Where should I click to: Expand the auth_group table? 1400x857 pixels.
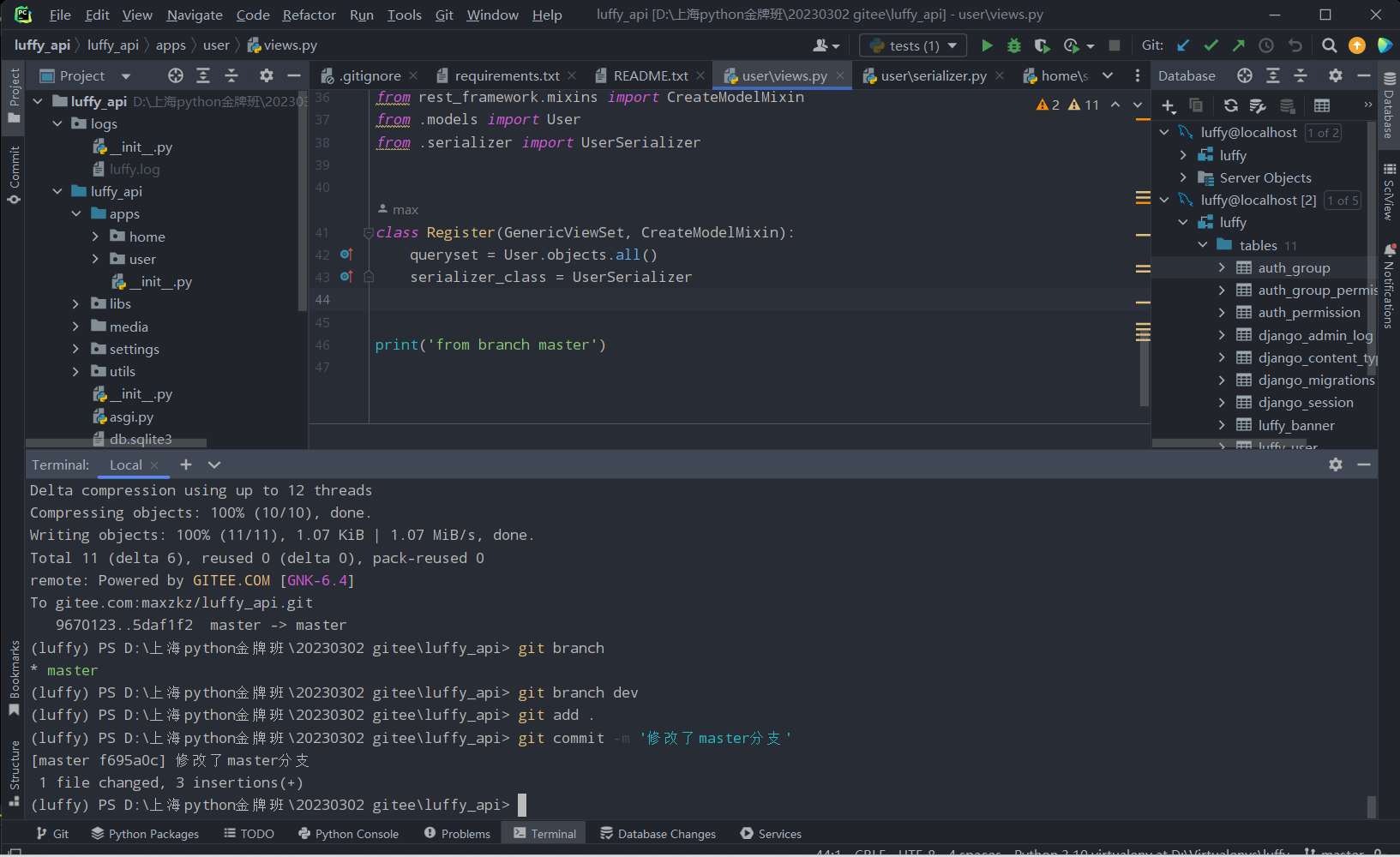(1222, 267)
